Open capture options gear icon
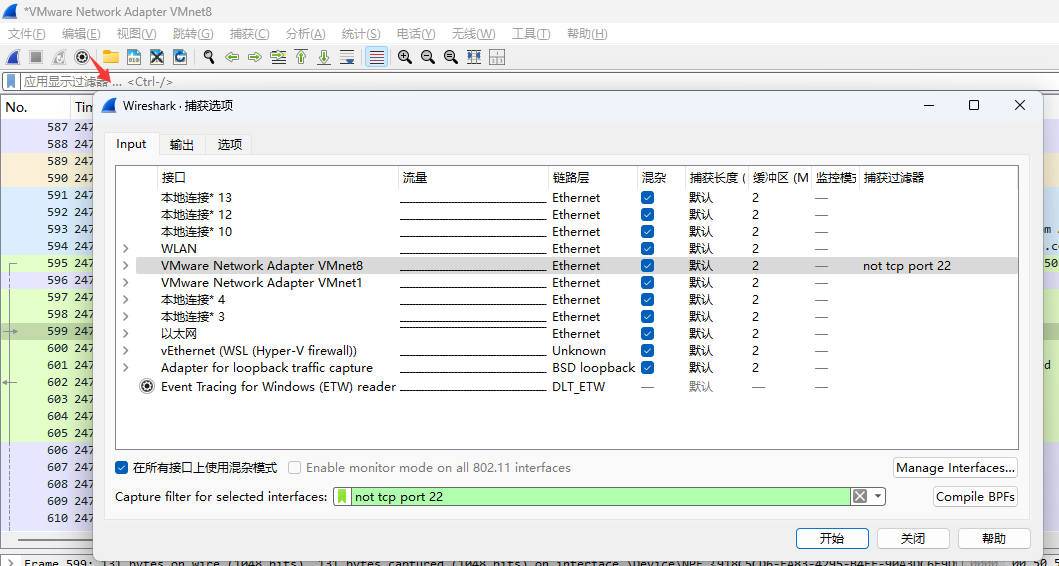 [x=82, y=57]
